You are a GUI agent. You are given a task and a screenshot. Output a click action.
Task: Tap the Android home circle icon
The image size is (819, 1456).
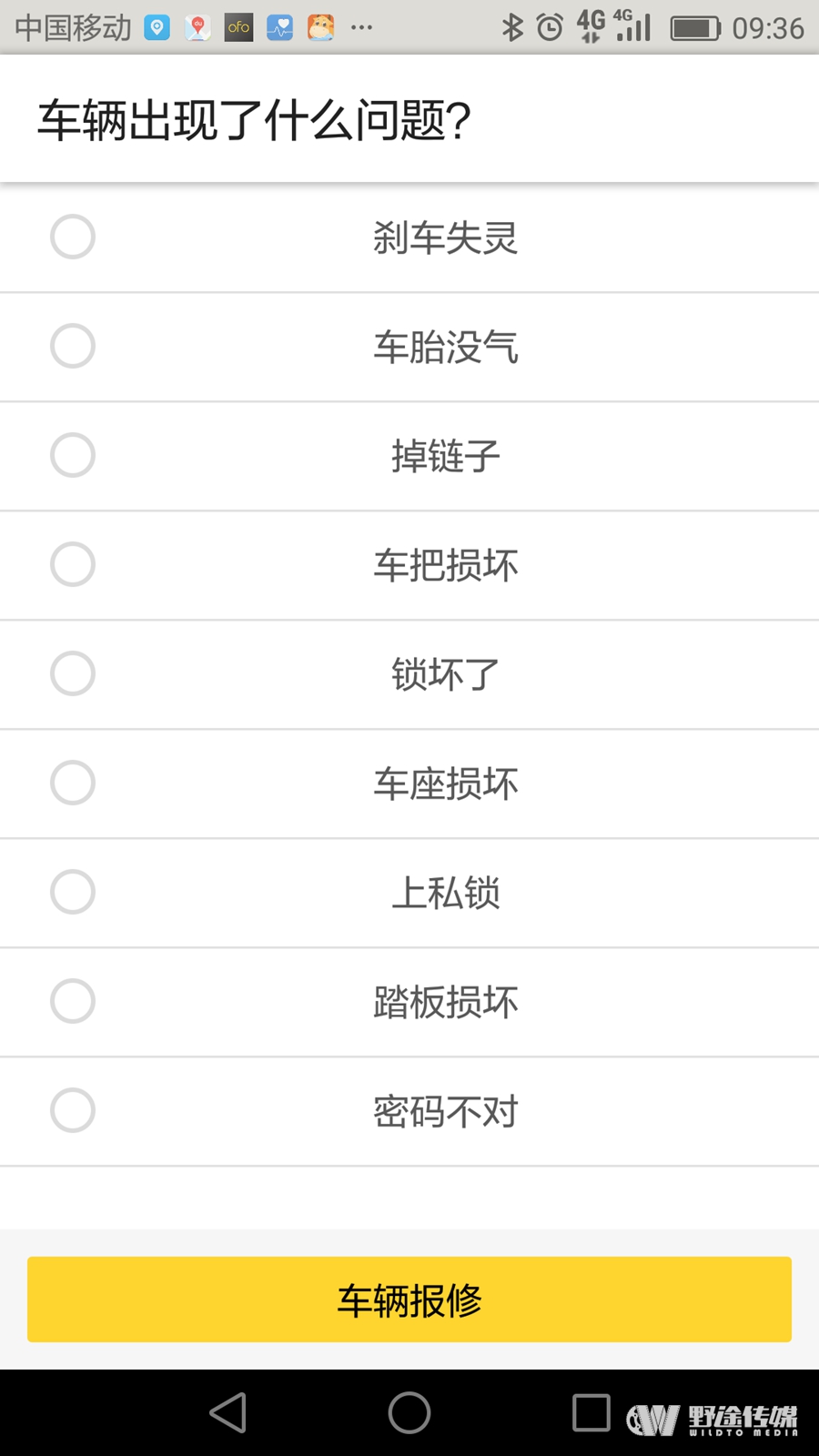[409, 1412]
